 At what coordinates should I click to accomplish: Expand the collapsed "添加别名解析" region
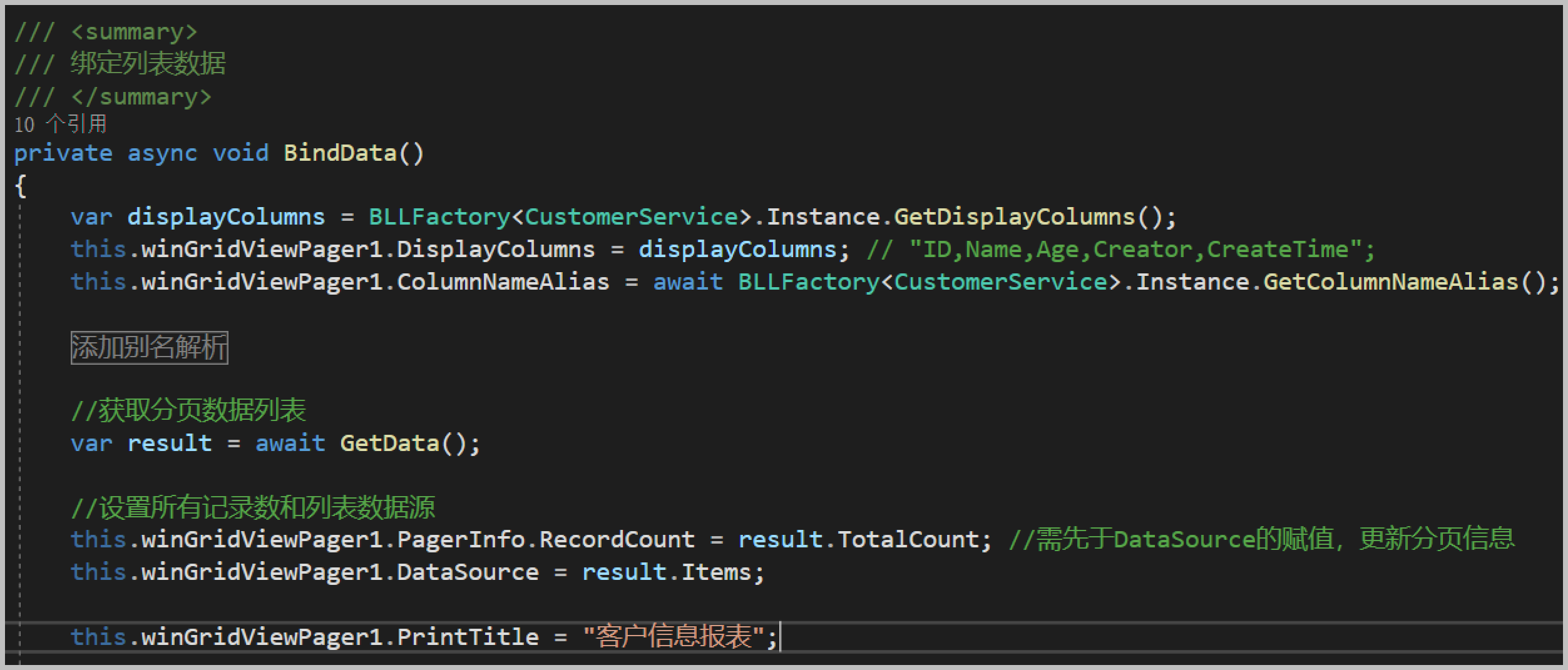(149, 347)
